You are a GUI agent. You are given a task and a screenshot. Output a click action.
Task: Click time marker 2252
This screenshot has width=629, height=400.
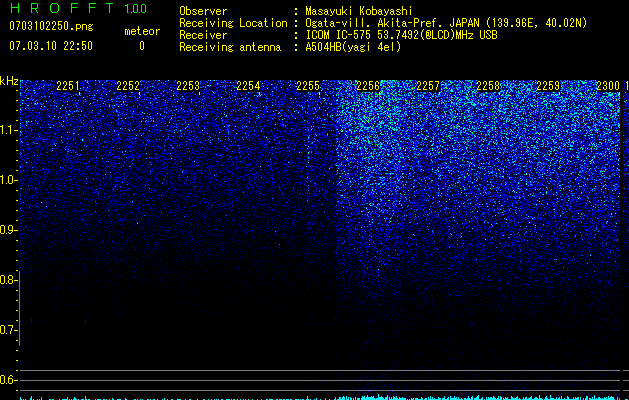128,86
